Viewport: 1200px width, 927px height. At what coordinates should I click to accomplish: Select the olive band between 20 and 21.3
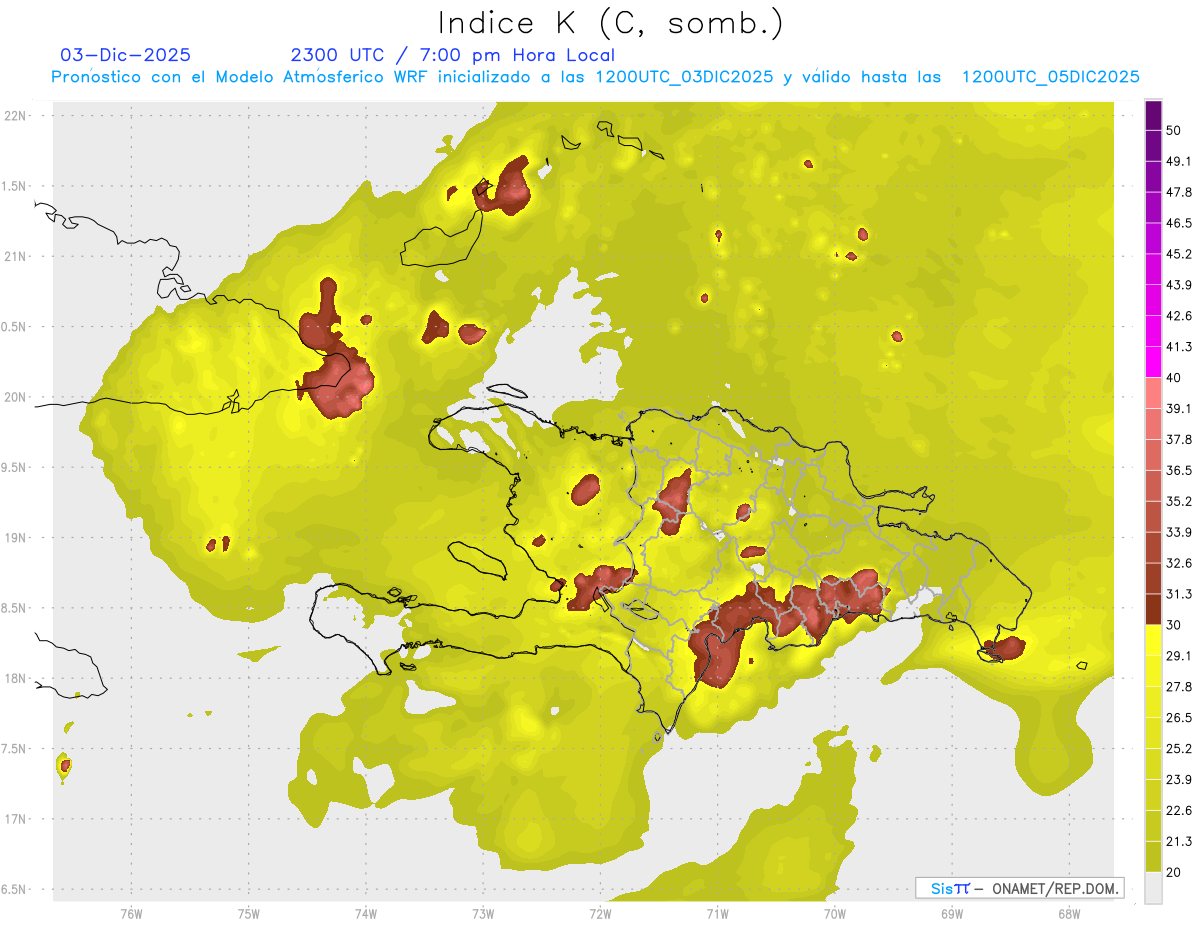[x=1153, y=857]
